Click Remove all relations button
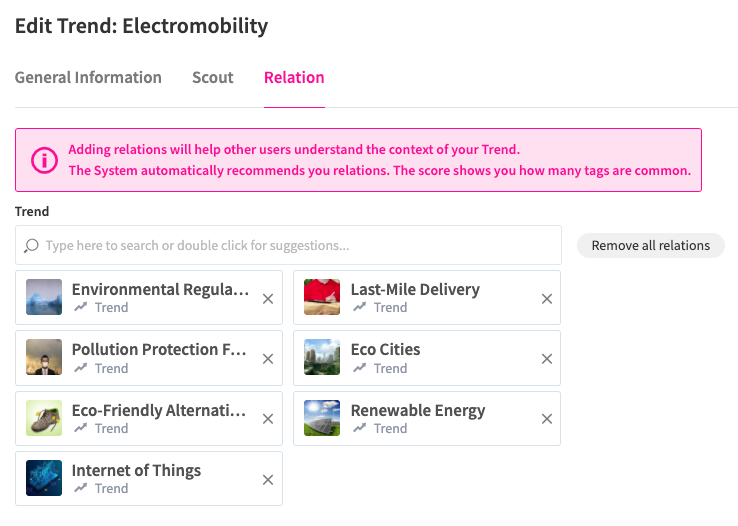Image resolution: width=738 pixels, height=526 pixels. (x=650, y=245)
